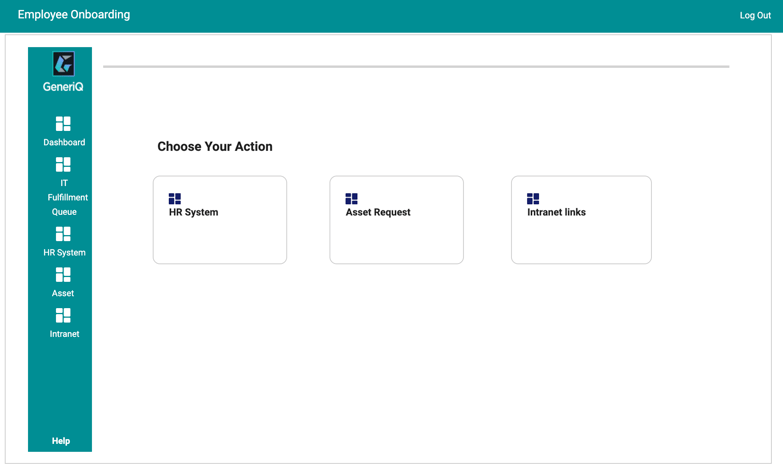Choose the Asset text label in the sidebar
Image resolution: width=783 pixels, height=475 pixels.
click(63, 294)
